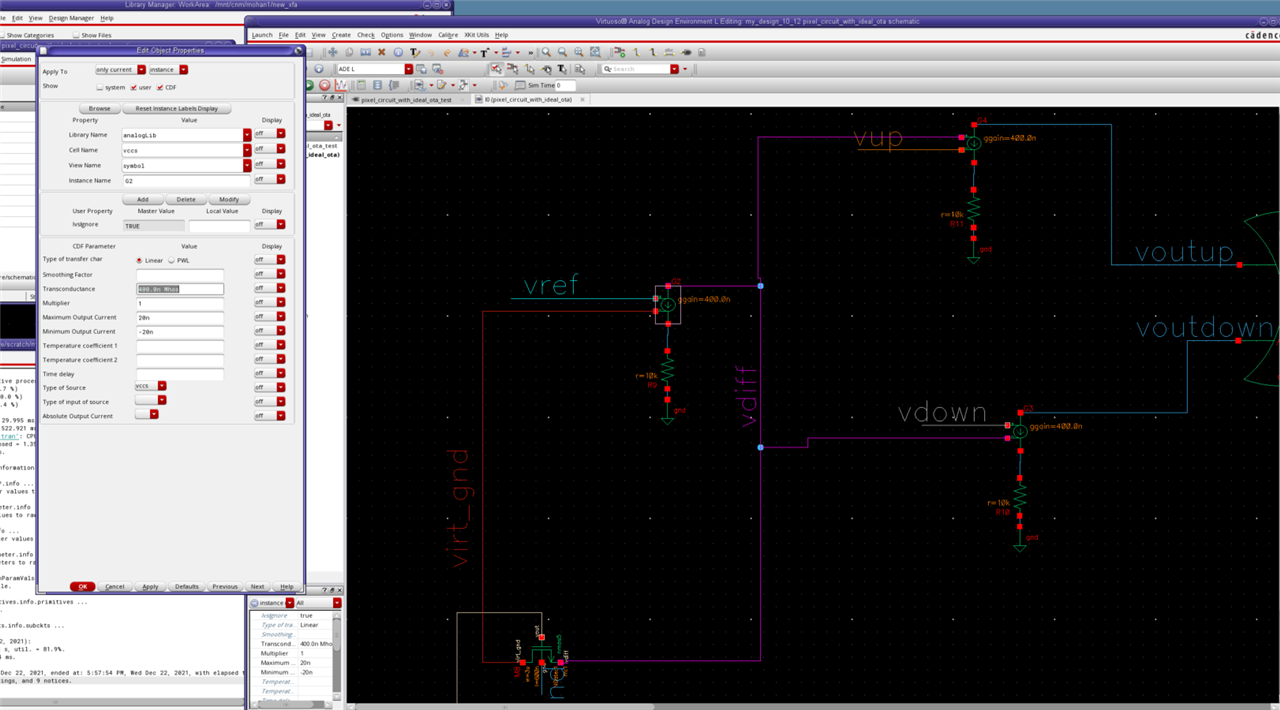Click the red Delete X toolbar icon
This screenshot has height=710, width=1280.
coord(380,52)
